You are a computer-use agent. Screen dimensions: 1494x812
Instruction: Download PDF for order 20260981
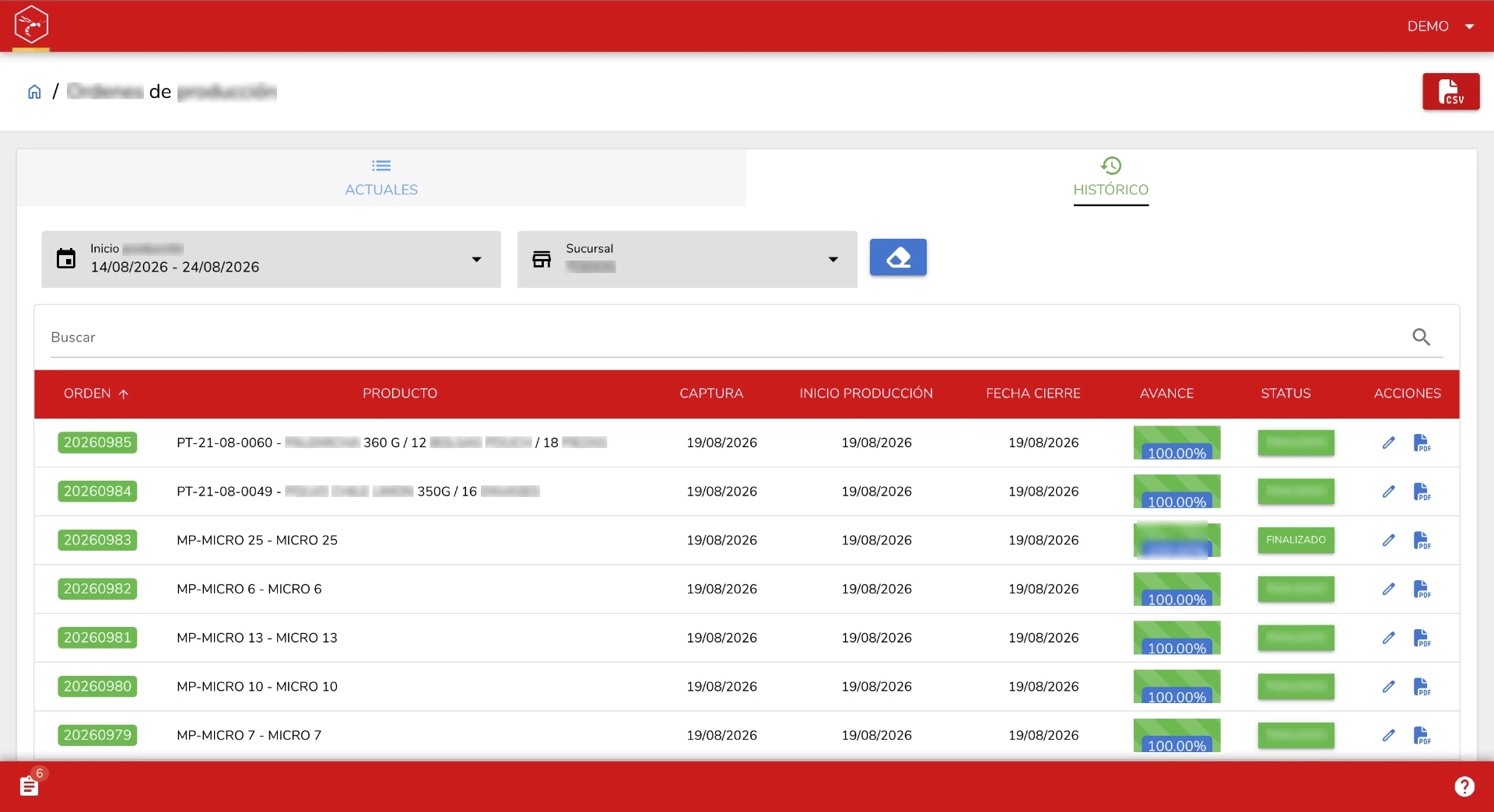[x=1422, y=638]
